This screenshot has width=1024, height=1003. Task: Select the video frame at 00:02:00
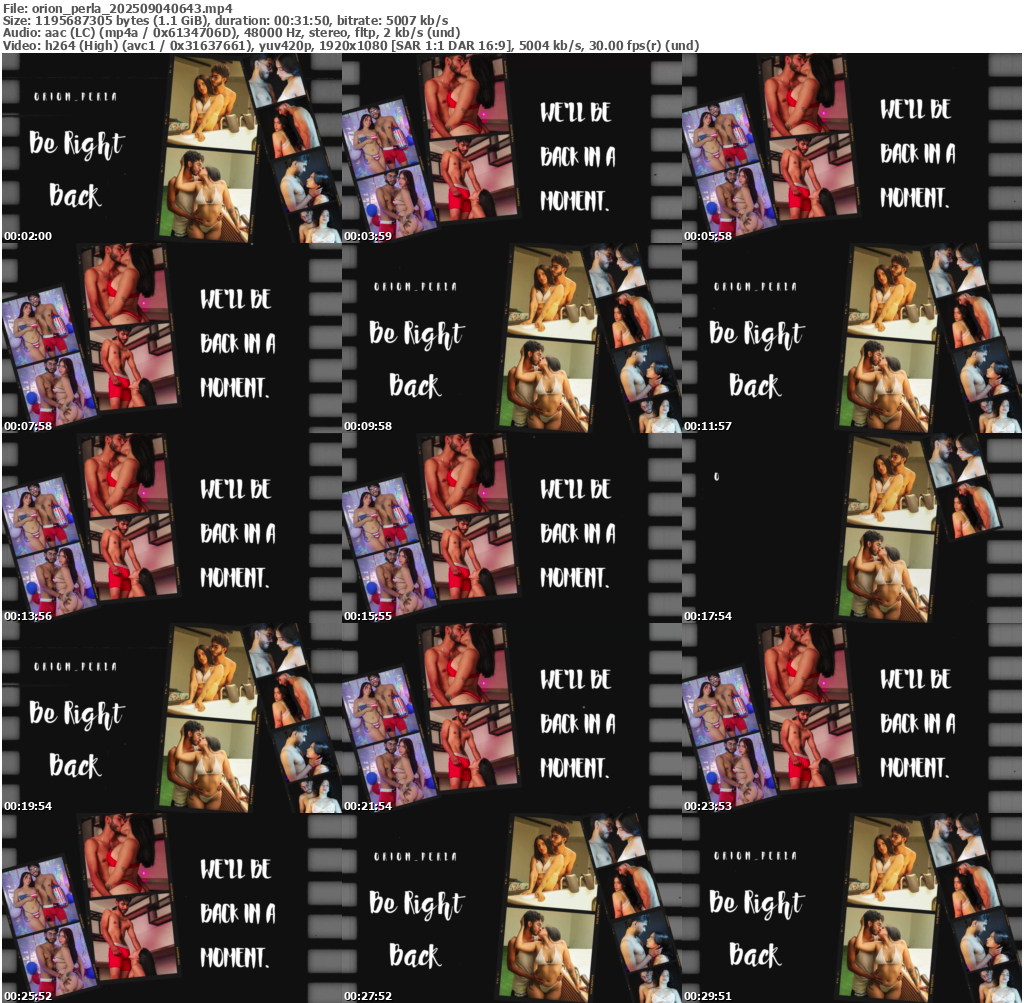coord(172,148)
